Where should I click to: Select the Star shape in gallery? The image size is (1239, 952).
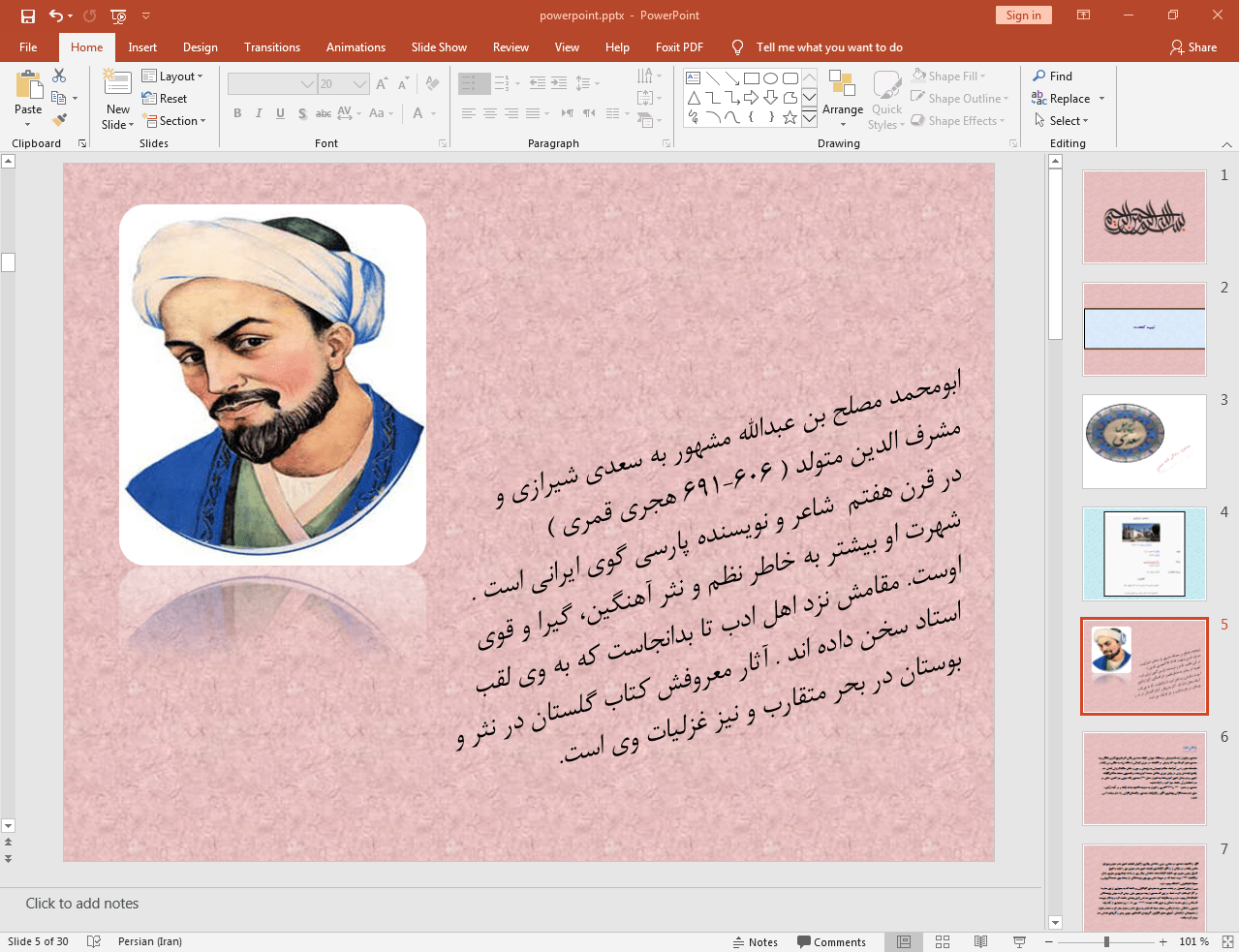click(790, 117)
